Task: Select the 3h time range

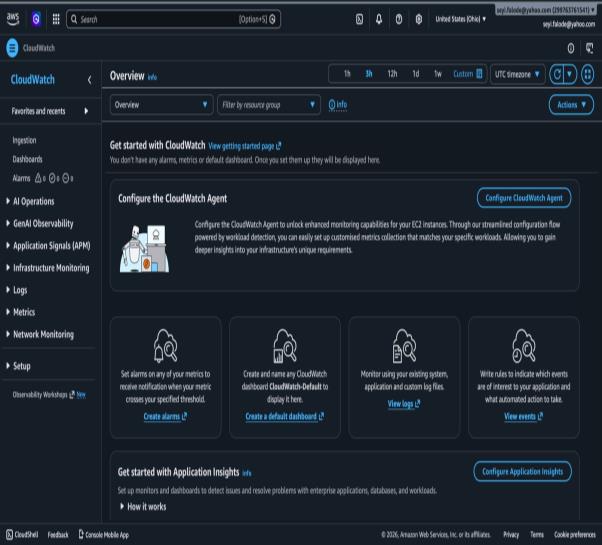Action: coord(369,74)
